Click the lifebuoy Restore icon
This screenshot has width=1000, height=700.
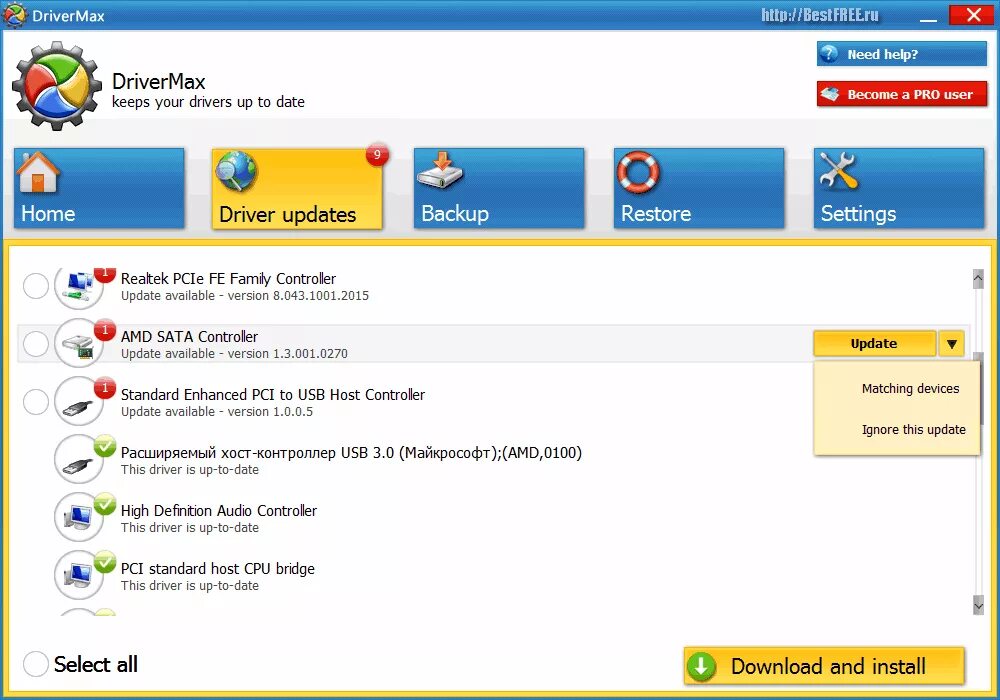(638, 172)
